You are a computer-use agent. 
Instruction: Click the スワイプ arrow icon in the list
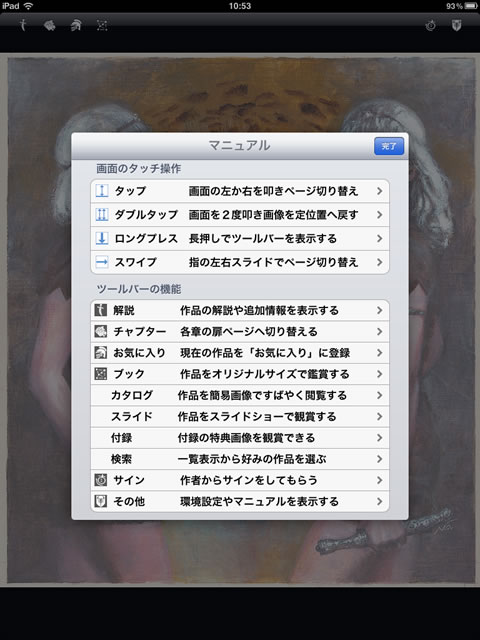[102, 262]
